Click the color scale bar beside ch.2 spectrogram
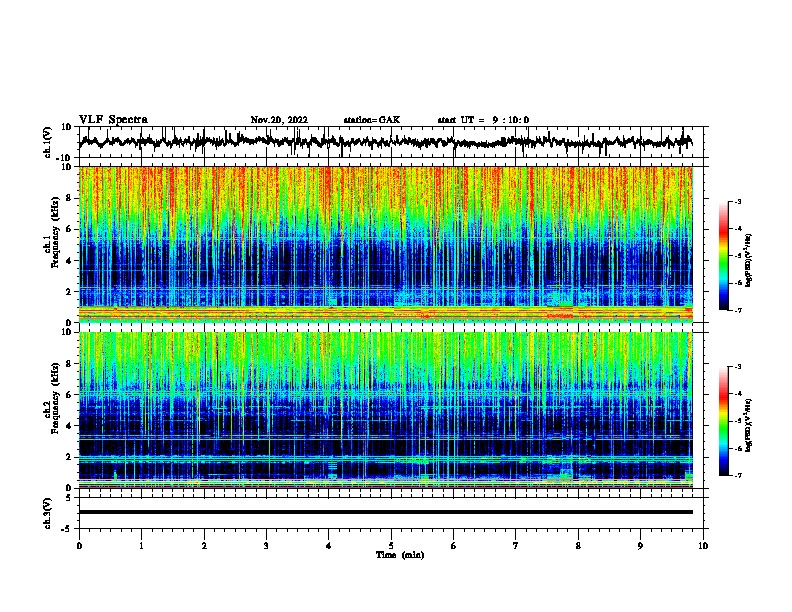792x612 pixels. point(724,421)
